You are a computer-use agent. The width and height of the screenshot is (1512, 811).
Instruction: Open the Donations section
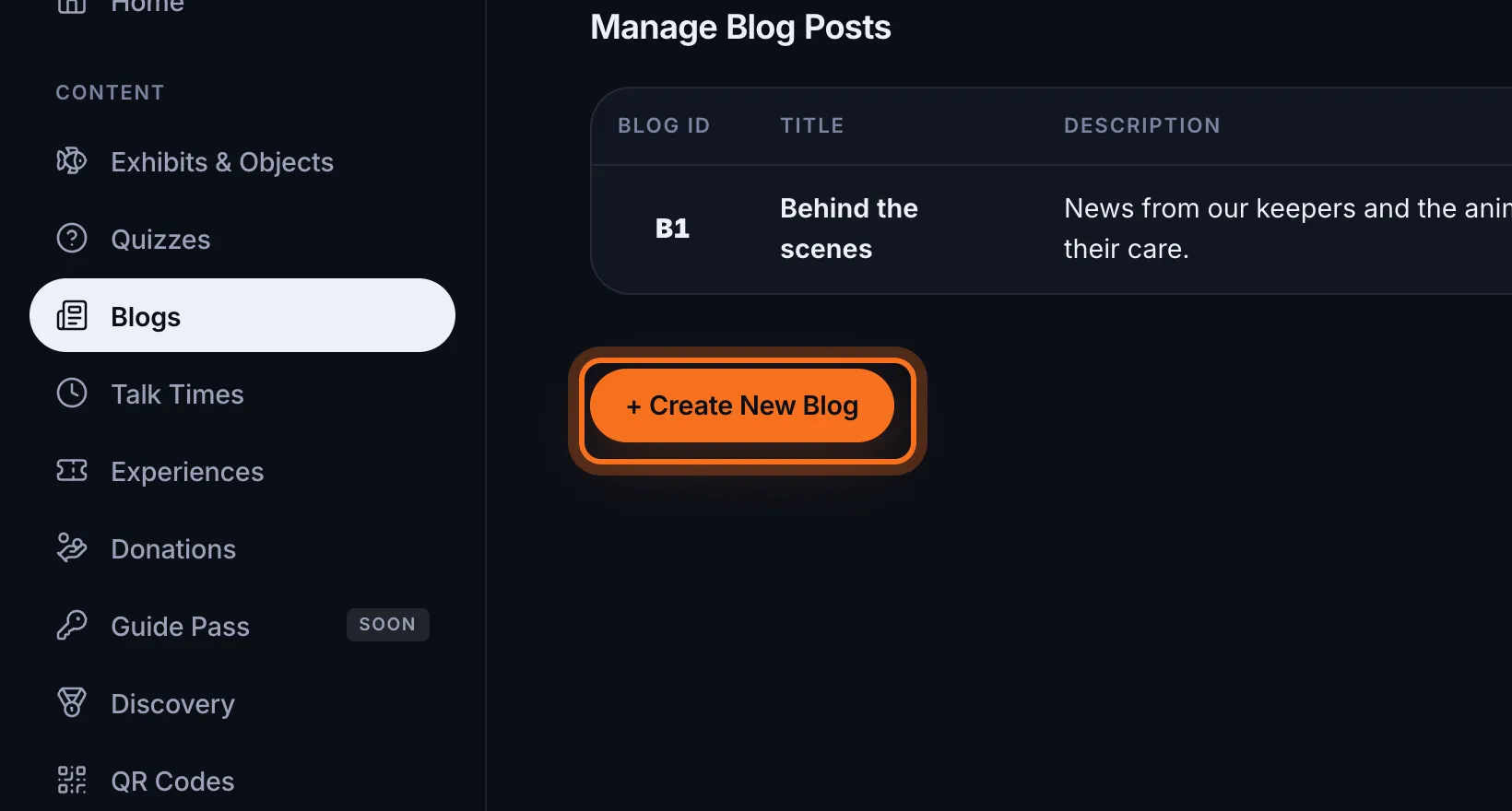[242, 548]
